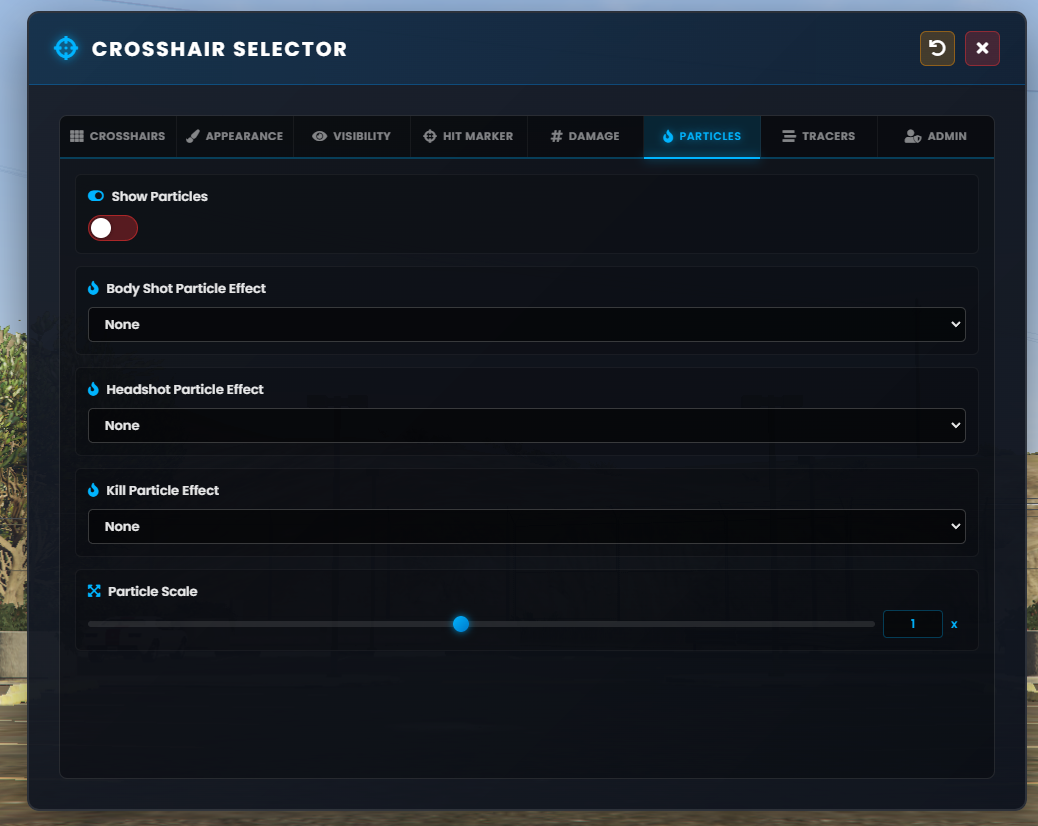Go to the Appearance tab
The height and width of the screenshot is (826, 1038).
(235, 136)
